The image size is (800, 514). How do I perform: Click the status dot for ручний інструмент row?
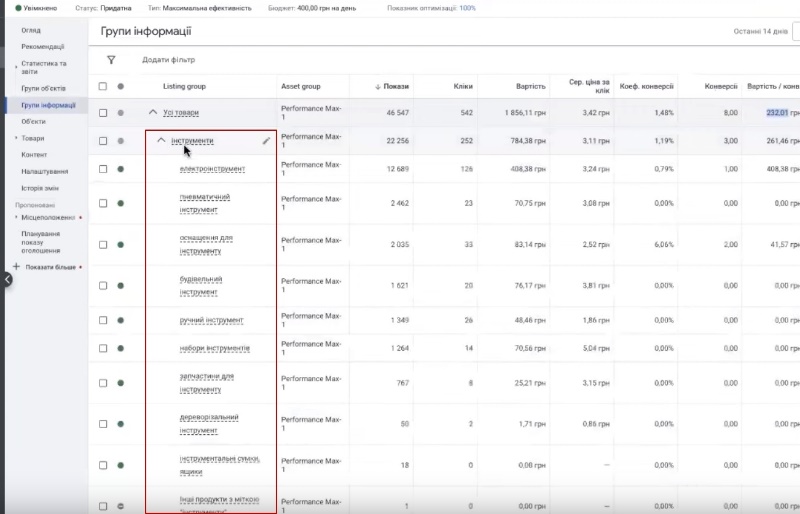point(121,320)
